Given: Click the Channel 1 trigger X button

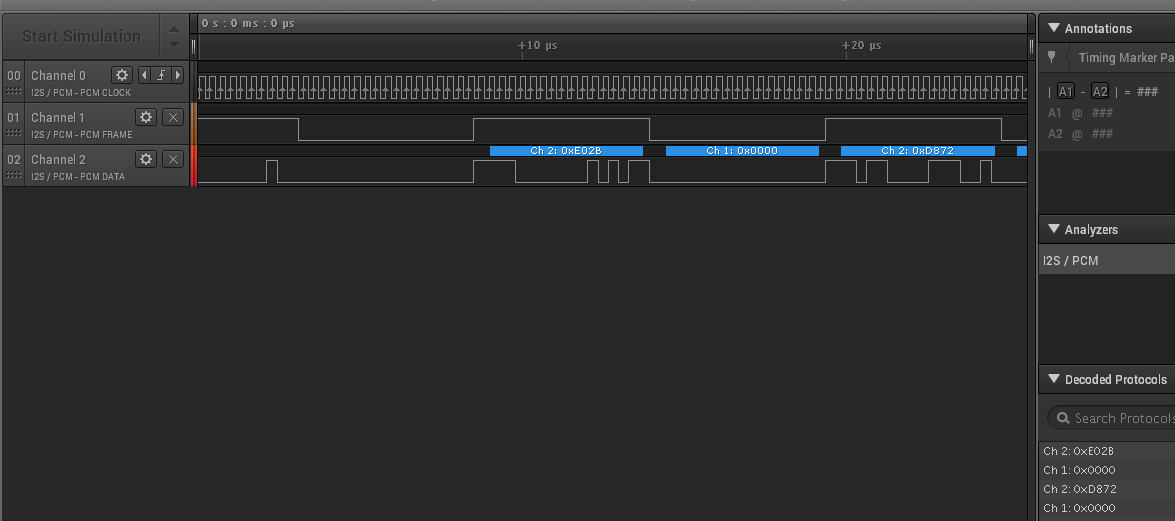Looking at the screenshot, I should coord(173,117).
